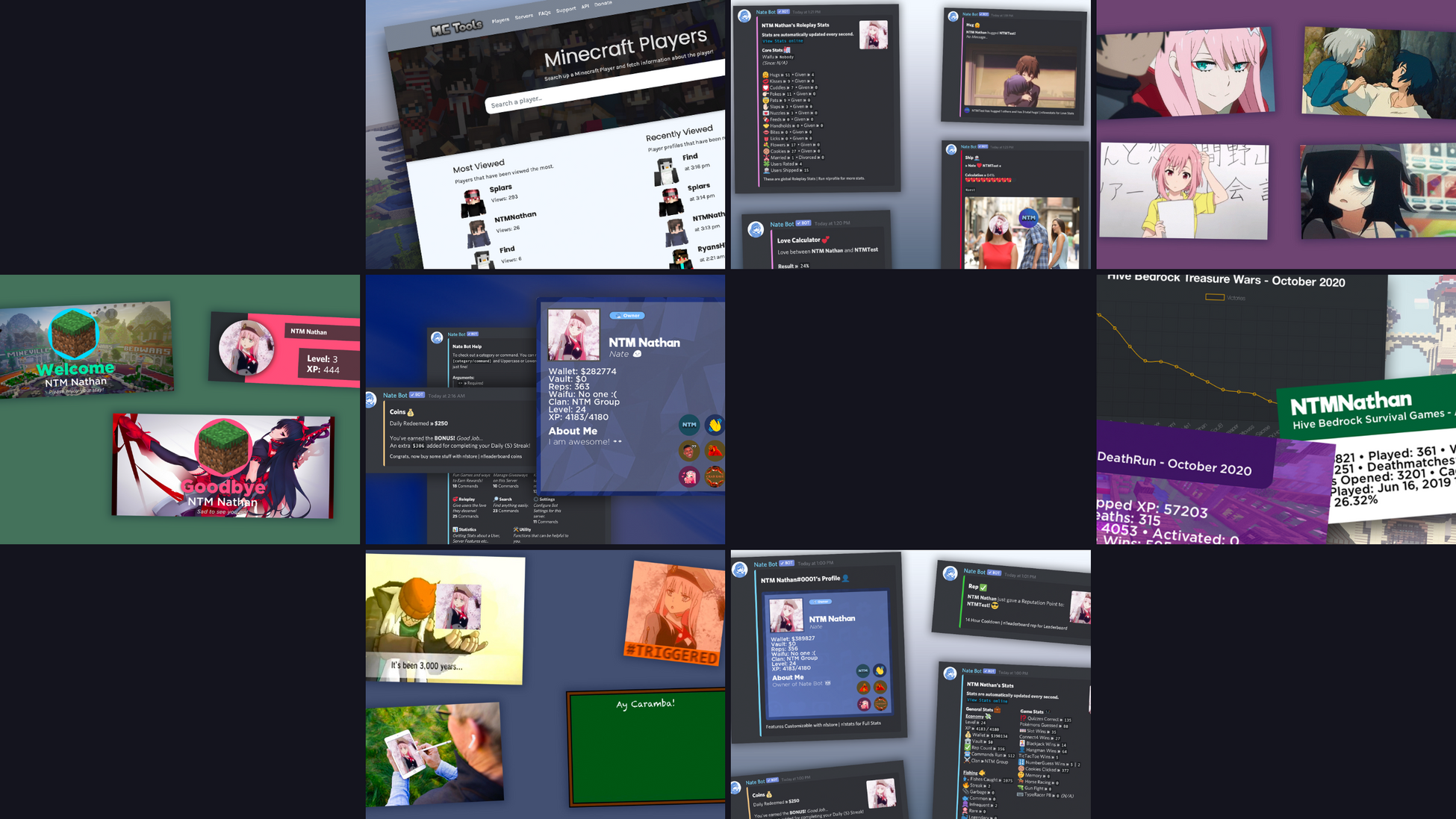Screen dimensions: 1456x819
Task: Click "NTM Nathan#0001's Profile" title
Action: (800, 579)
